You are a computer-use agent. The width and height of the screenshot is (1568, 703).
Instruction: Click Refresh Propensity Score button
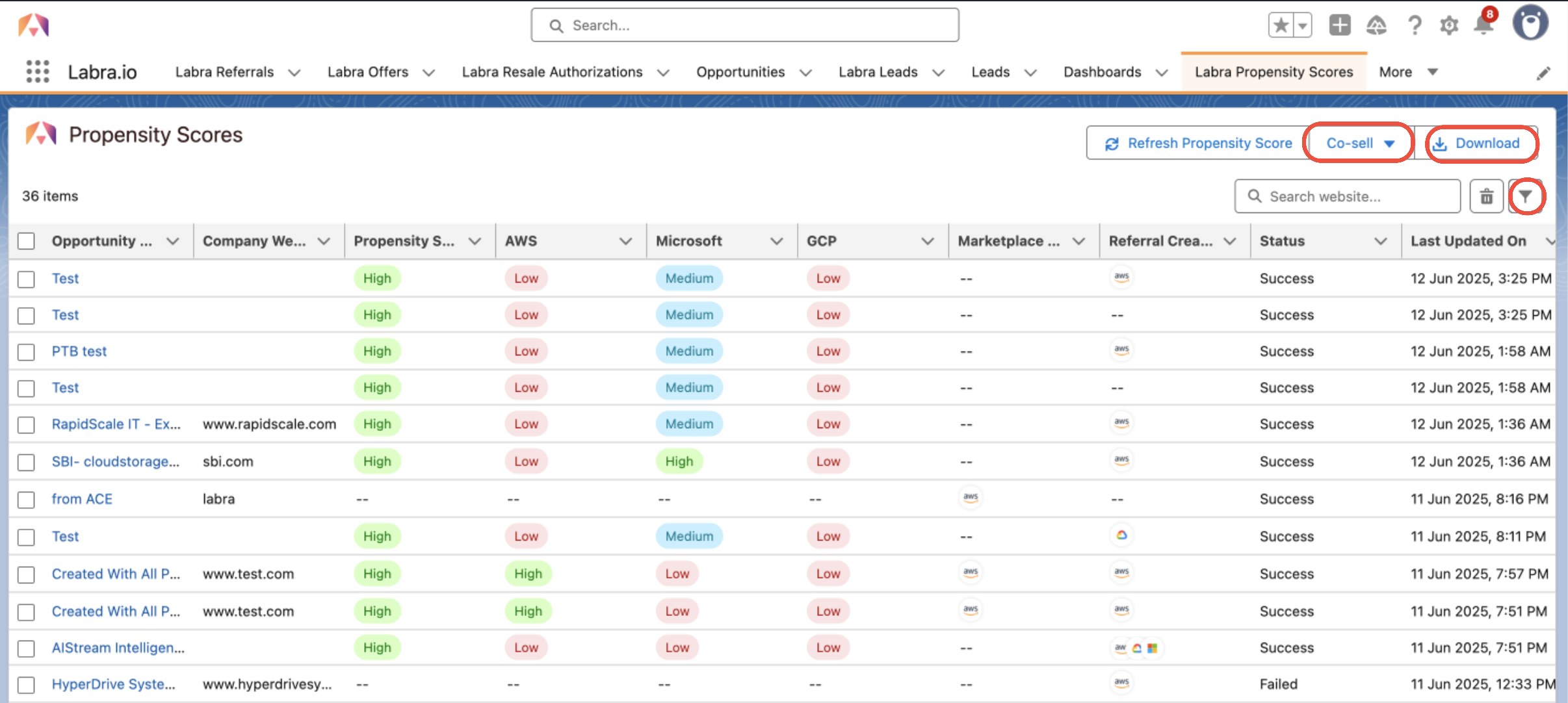point(1198,143)
